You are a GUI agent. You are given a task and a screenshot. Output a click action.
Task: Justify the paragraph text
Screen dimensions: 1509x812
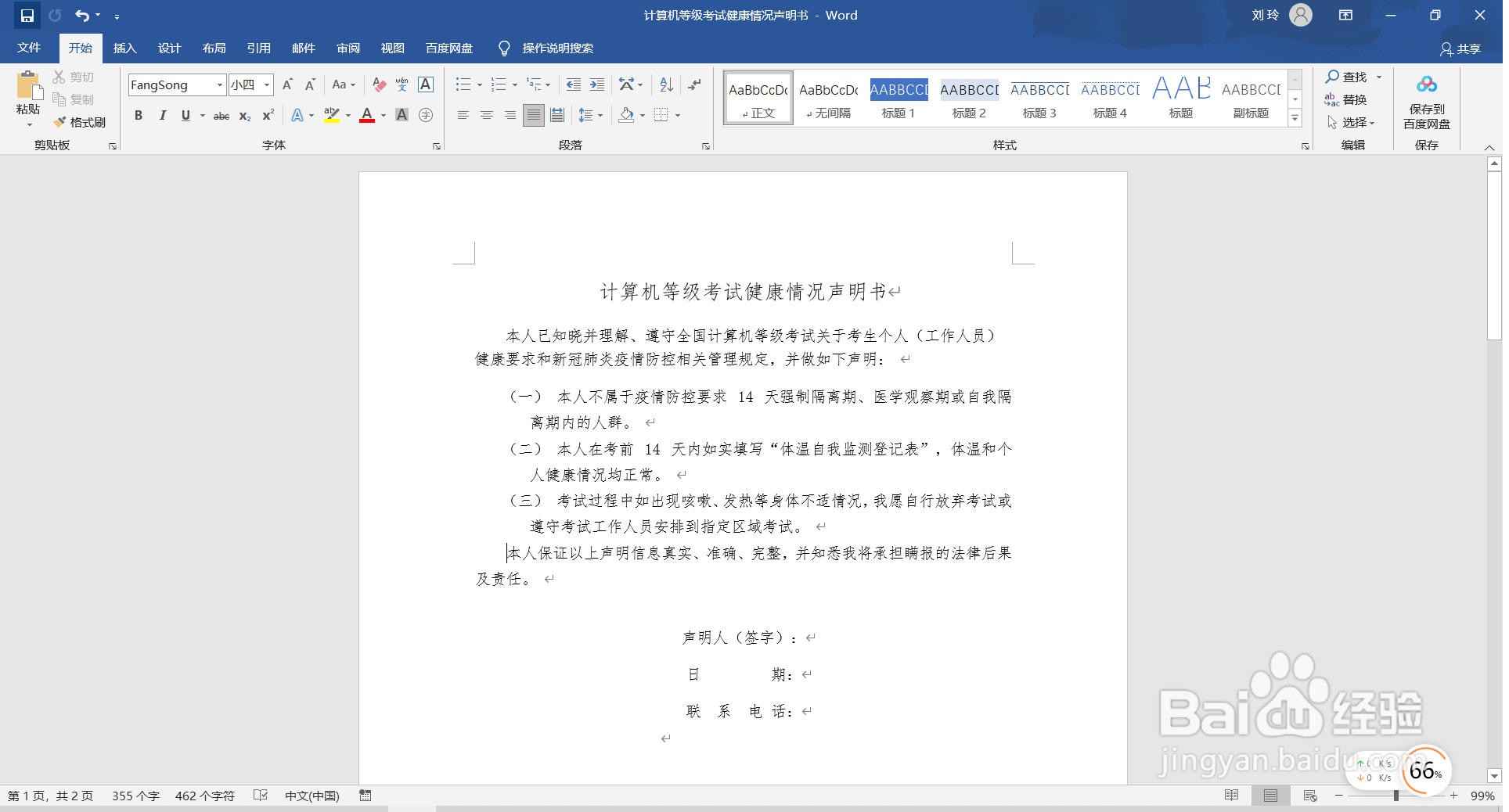point(534,115)
